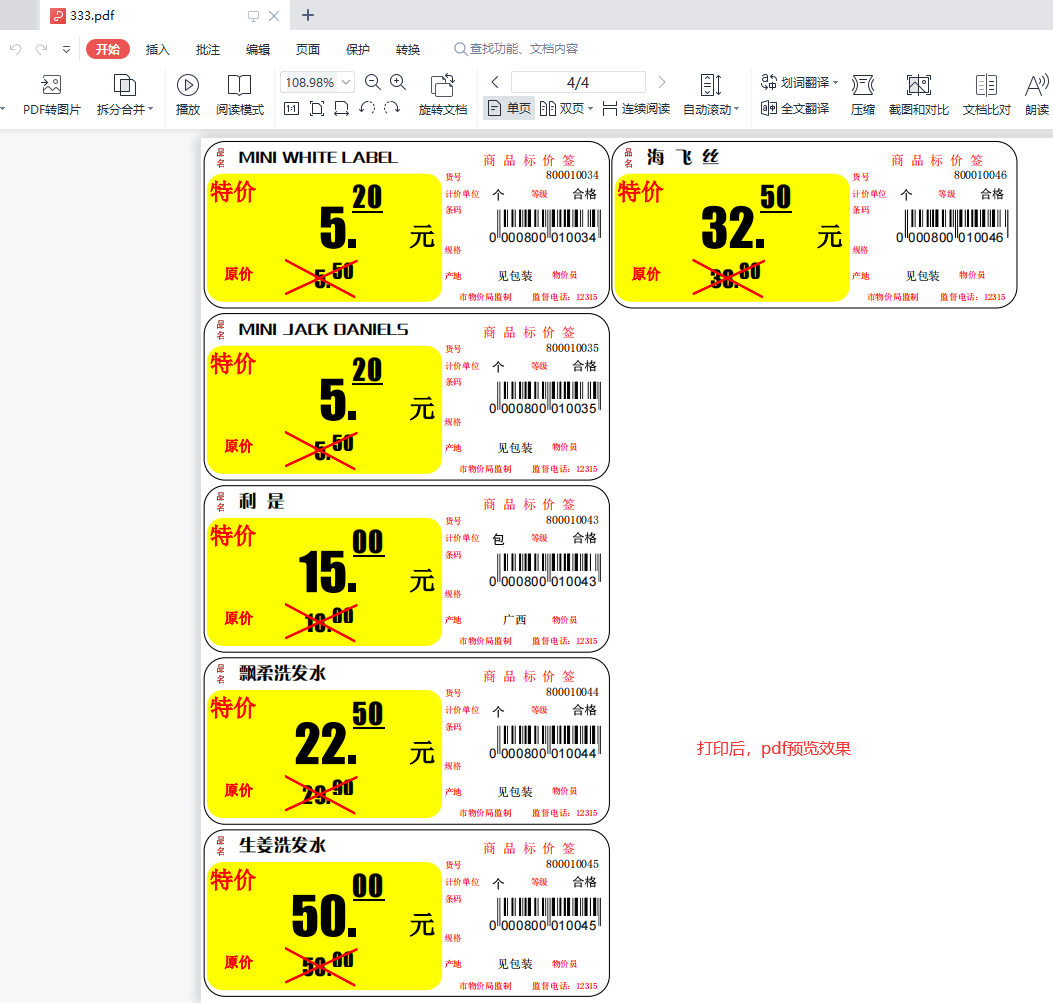This screenshot has height=1003, width=1053.
Task: Open the quick access customize dropdown
Action: pyautogui.click(x=66, y=49)
